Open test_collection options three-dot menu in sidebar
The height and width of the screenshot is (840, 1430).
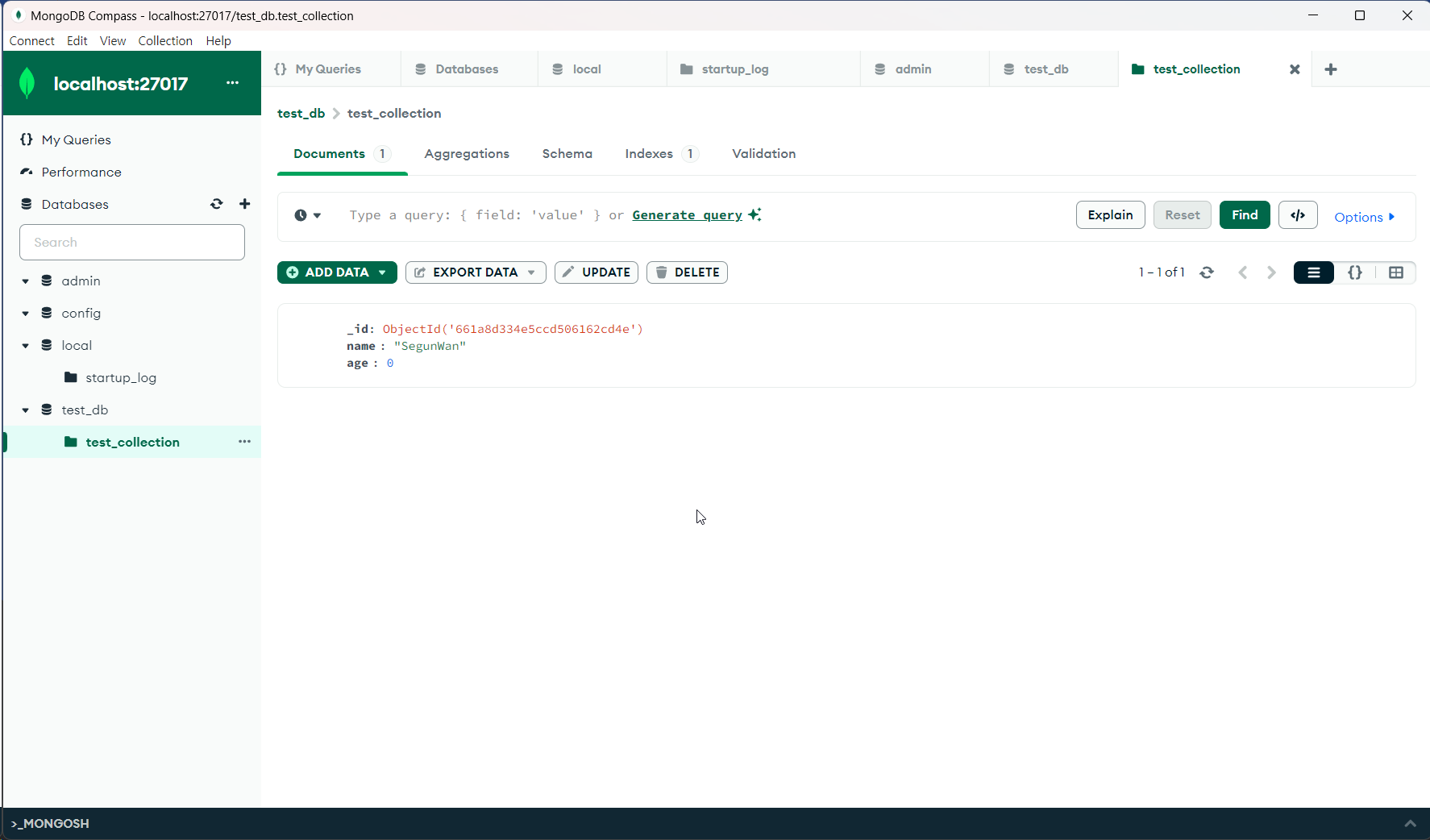coord(244,442)
